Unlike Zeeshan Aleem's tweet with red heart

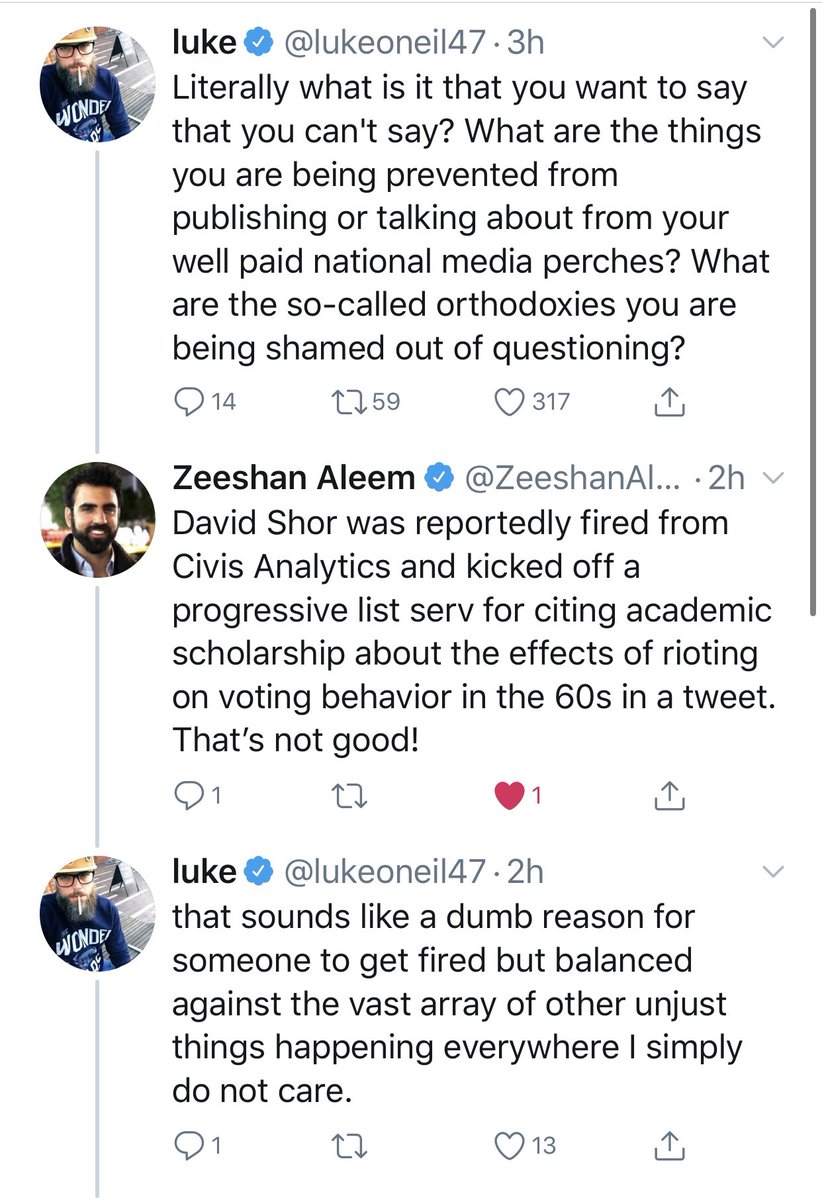[x=511, y=796]
